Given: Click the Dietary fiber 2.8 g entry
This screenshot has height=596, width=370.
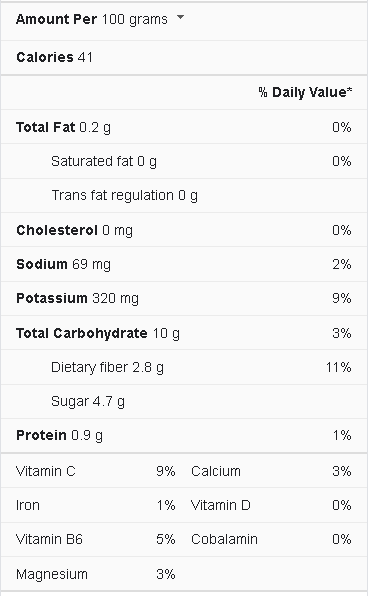Looking at the screenshot, I should click(107, 368).
